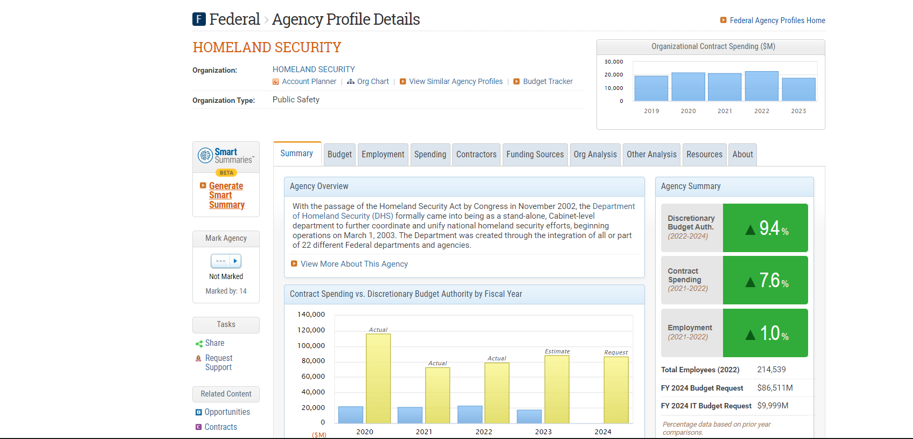Click the Smart Summaries brain logo

coord(205,155)
